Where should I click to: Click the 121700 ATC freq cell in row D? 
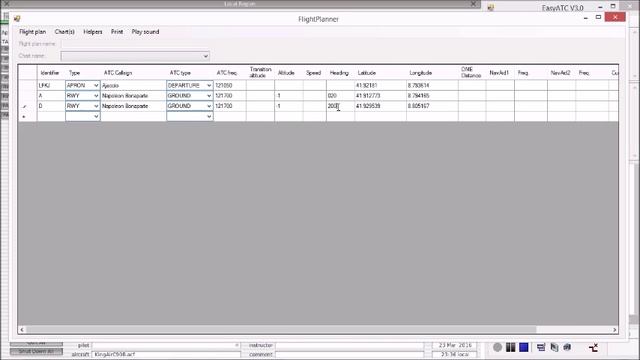click(x=230, y=106)
